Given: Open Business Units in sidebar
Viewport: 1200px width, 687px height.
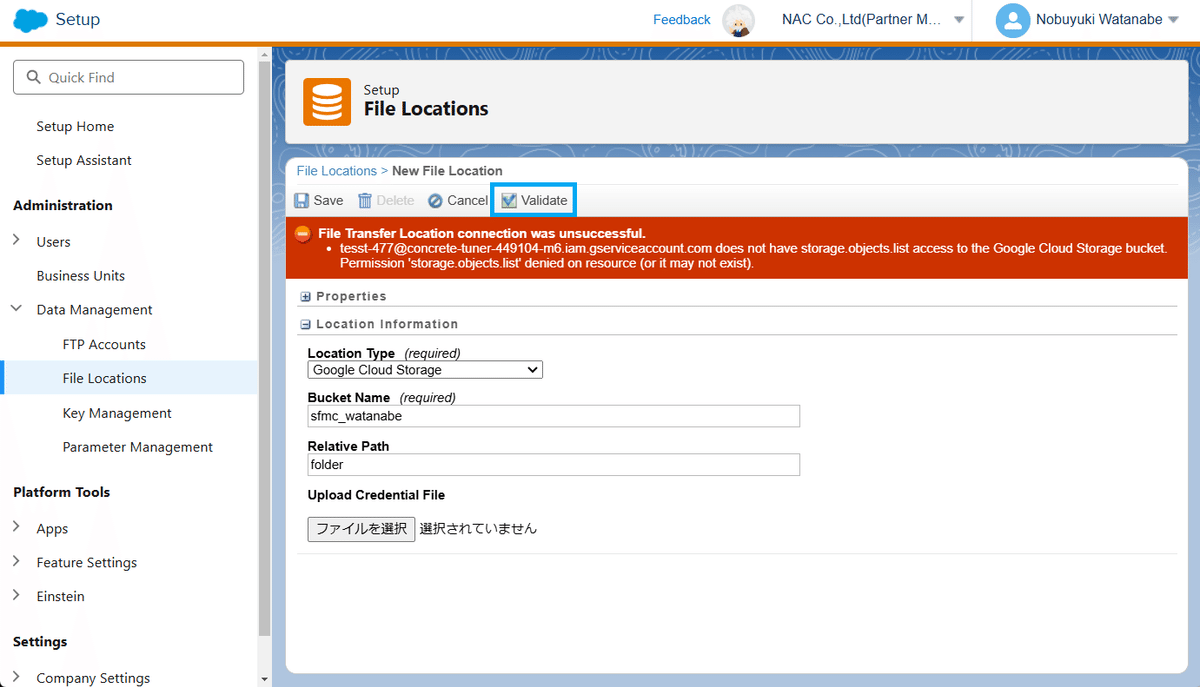Looking at the screenshot, I should [81, 275].
